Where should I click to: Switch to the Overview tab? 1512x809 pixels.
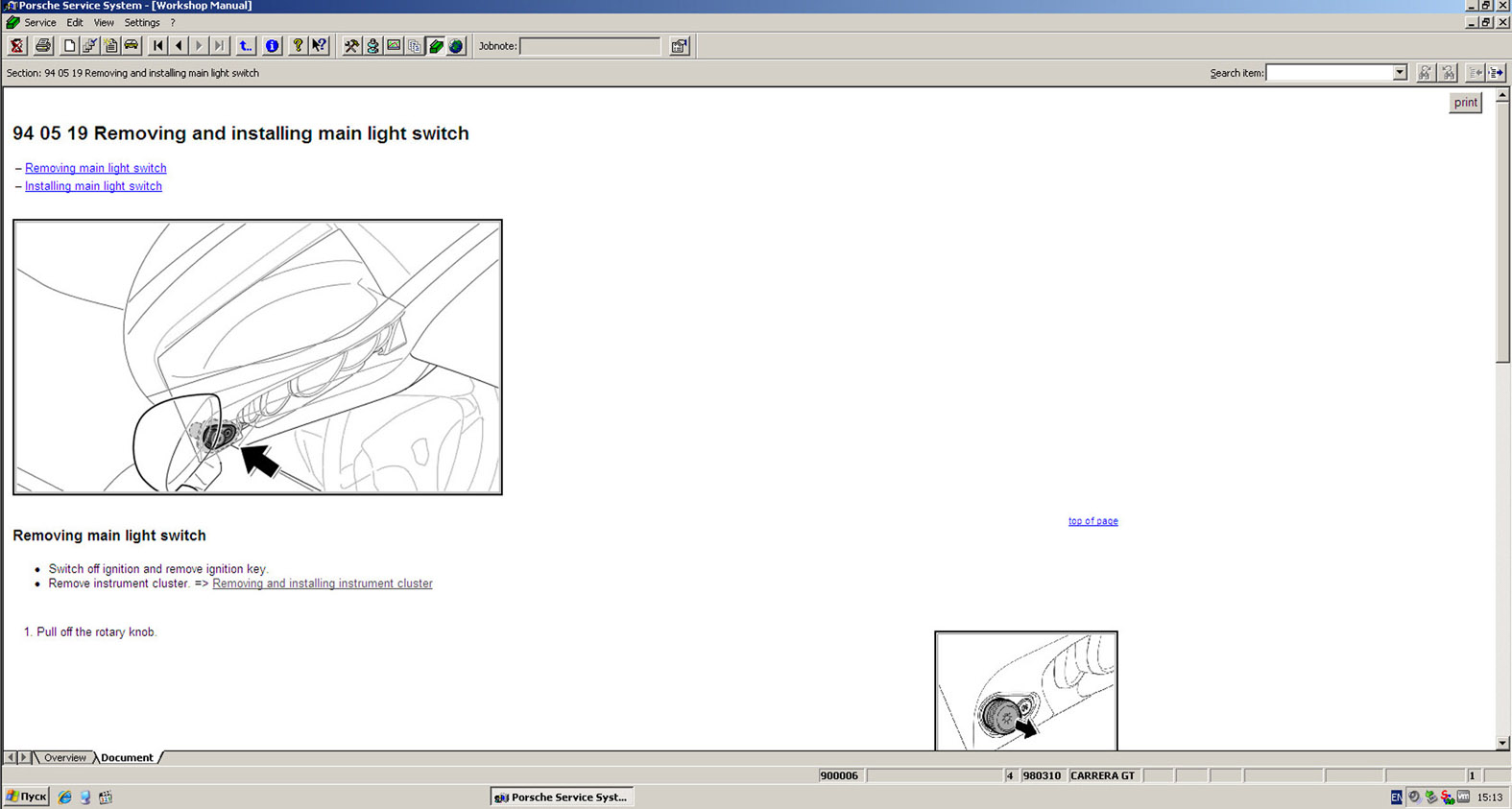tap(64, 758)
